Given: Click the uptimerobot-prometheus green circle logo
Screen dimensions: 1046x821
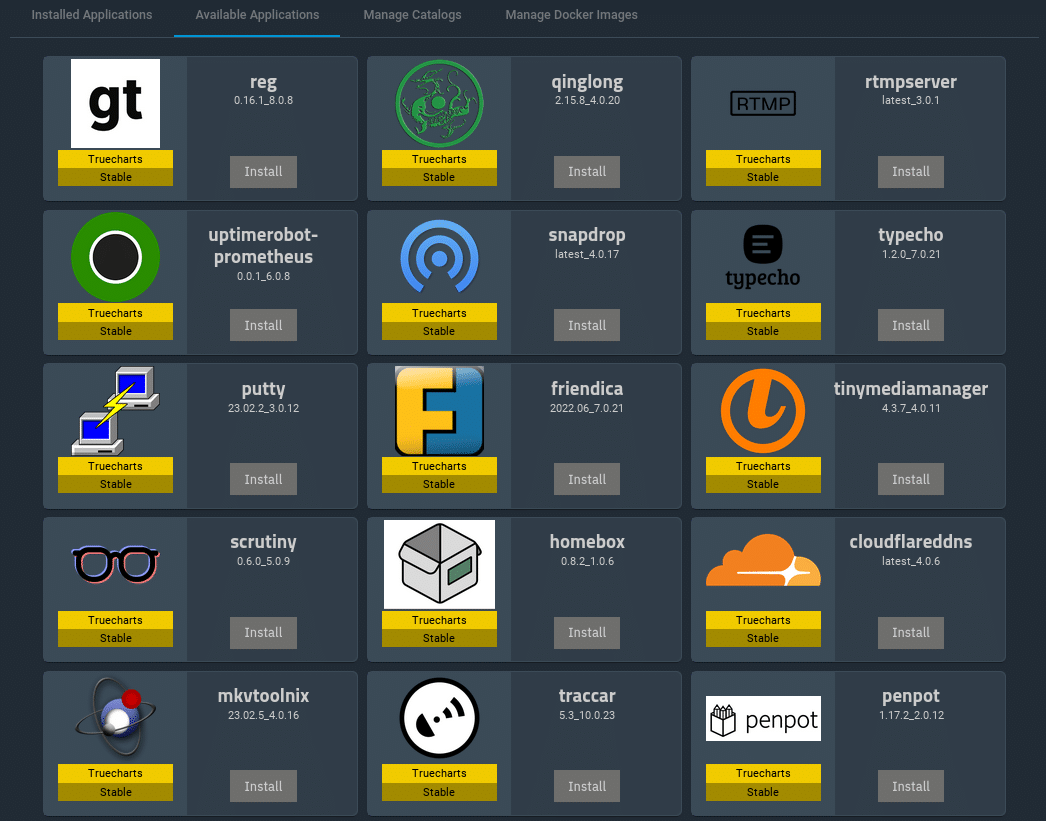Looking at the screenshot, I should tap(115, 257).
